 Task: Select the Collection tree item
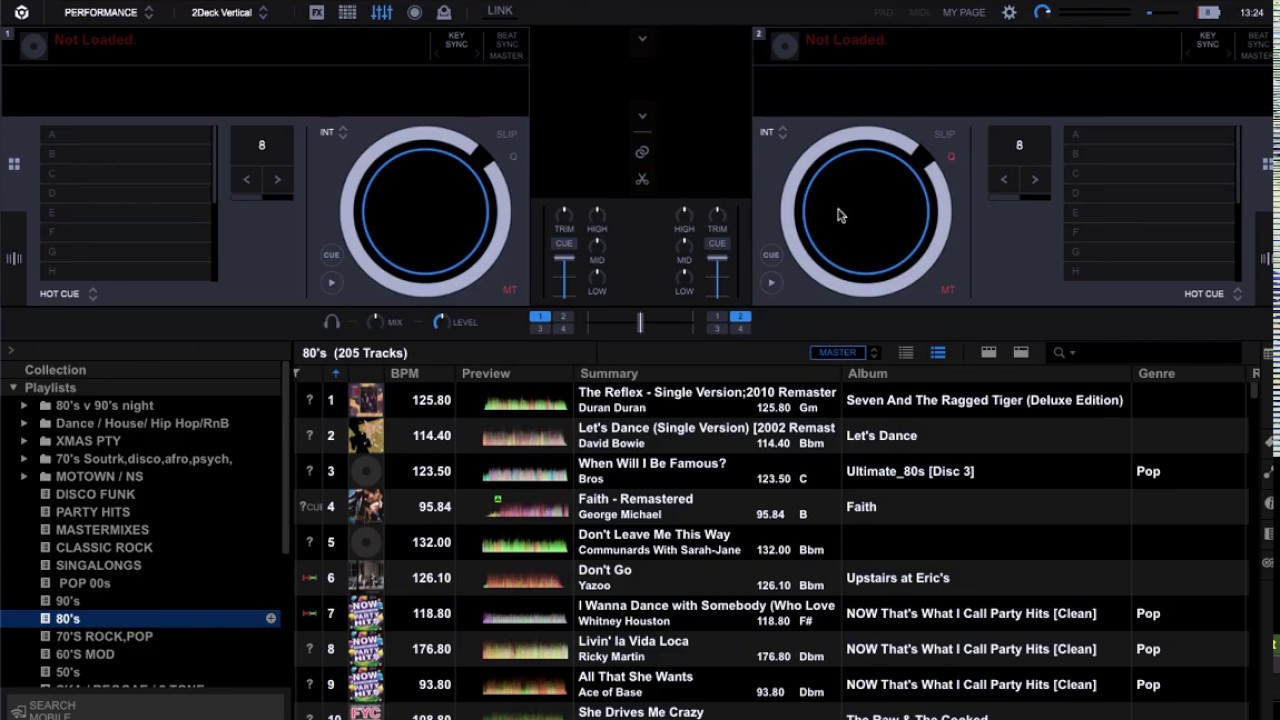click(x=55, y=370)
